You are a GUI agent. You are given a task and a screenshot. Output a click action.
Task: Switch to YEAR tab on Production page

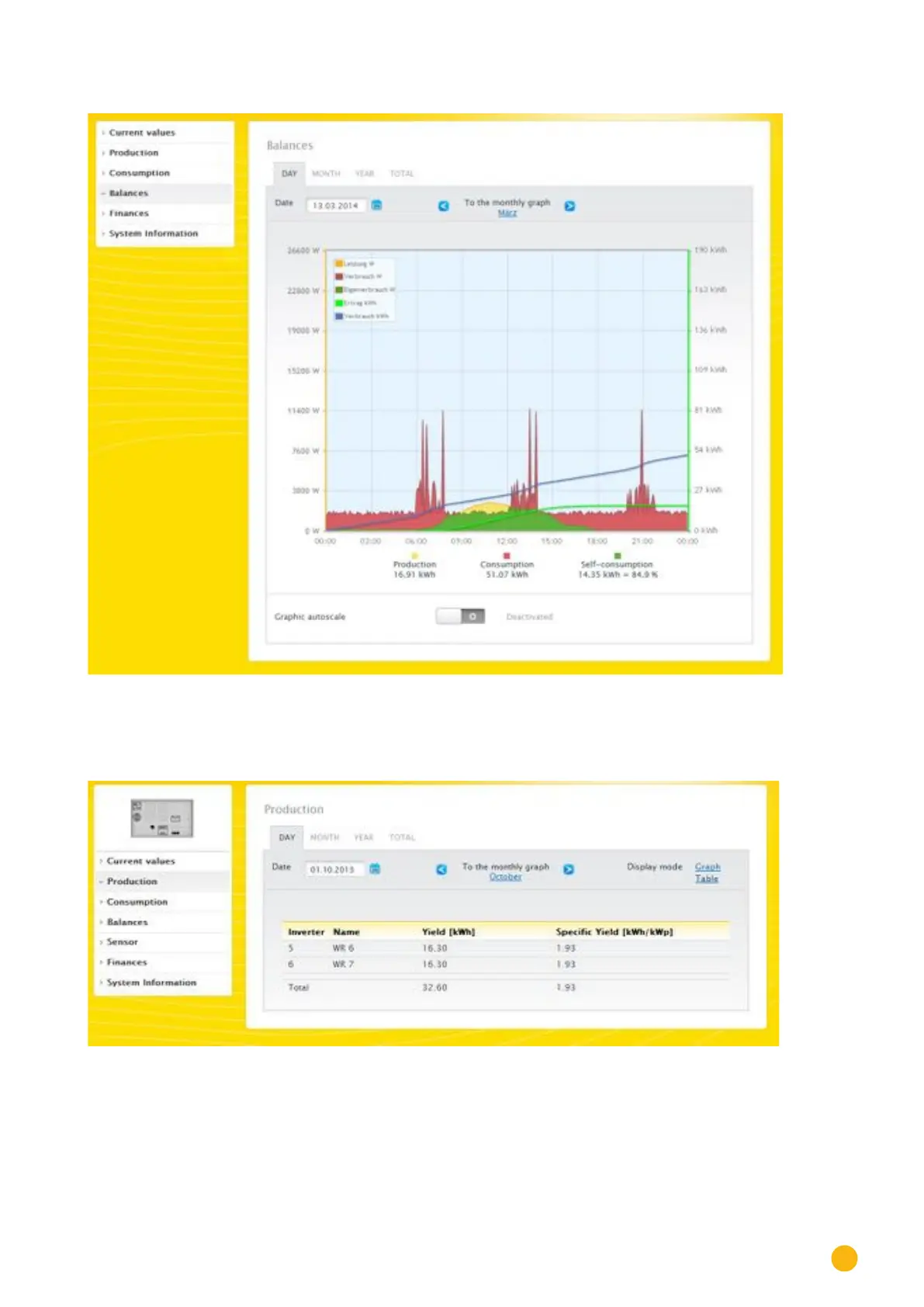coord(364,837)
